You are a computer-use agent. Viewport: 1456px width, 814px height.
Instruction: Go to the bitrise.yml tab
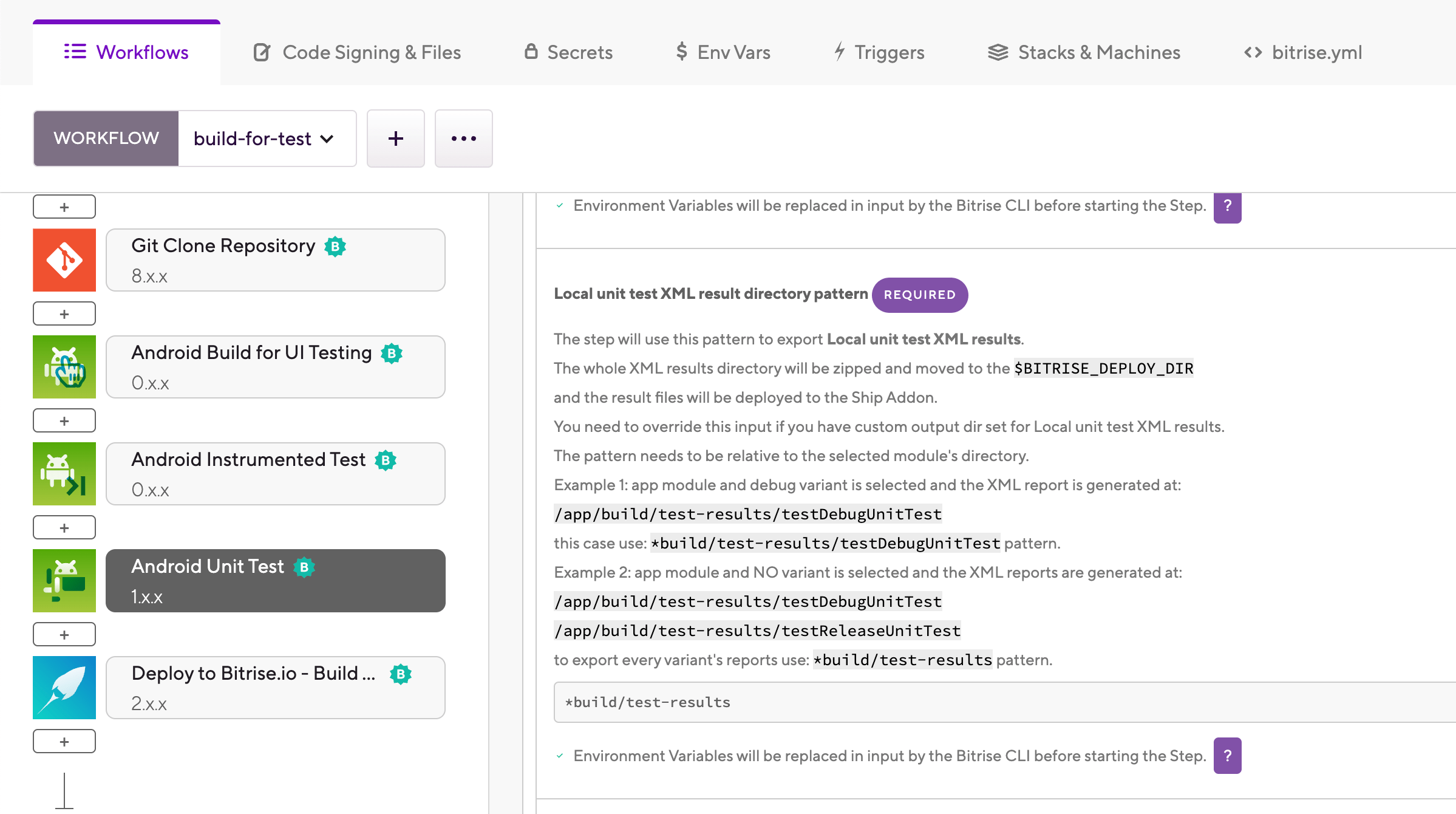(1303, 52)
